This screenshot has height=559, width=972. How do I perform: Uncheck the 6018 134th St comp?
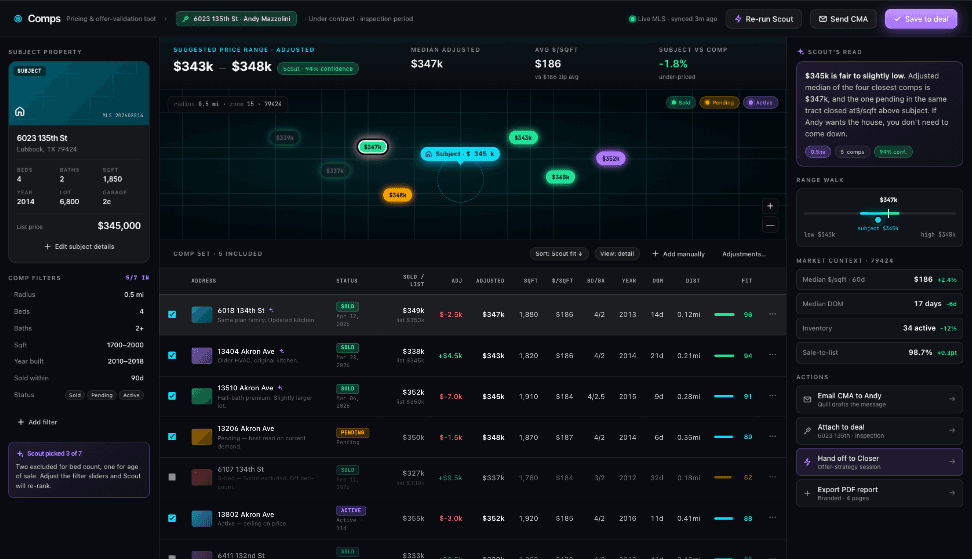point(172,314)
